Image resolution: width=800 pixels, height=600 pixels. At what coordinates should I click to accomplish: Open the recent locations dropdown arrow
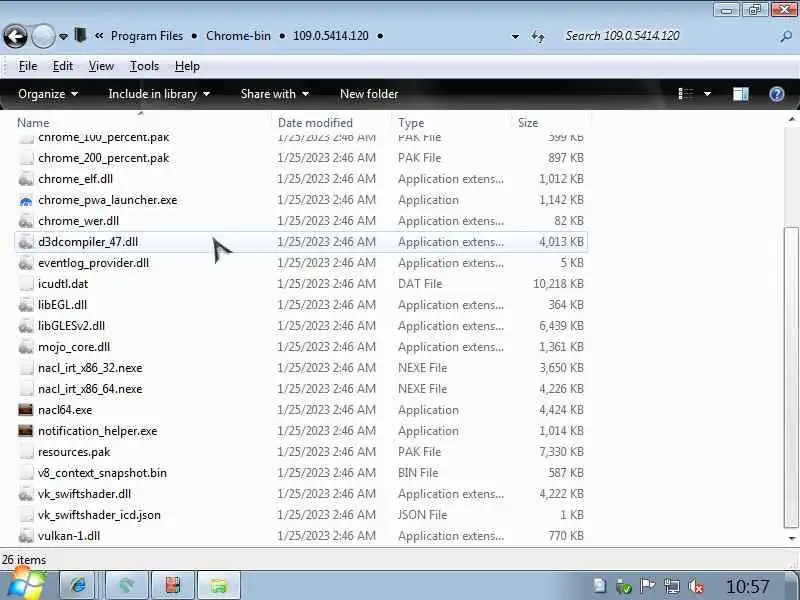[63, 37]
